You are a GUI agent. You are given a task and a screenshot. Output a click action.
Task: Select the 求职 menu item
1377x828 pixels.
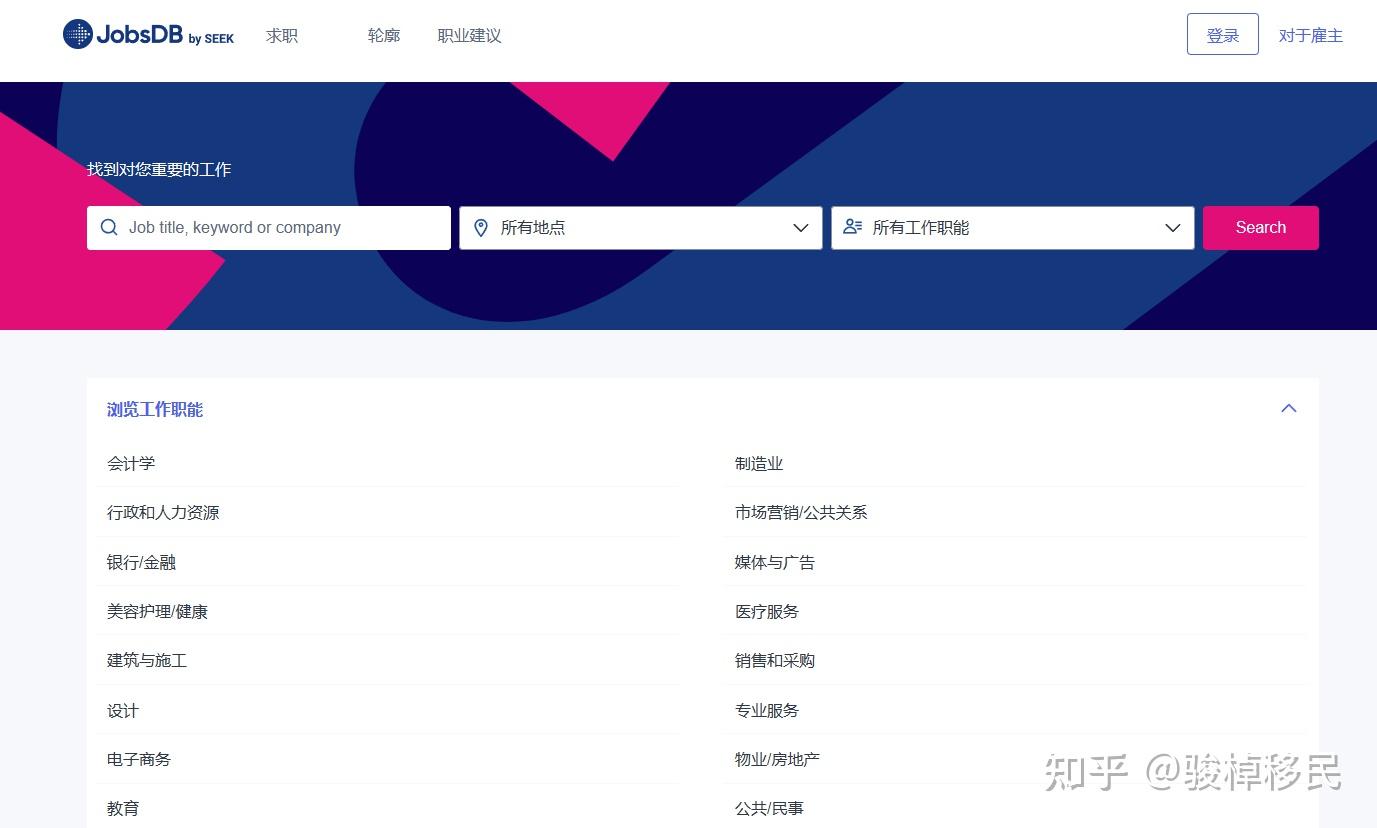pyautogui.click(x=281, y=35)
